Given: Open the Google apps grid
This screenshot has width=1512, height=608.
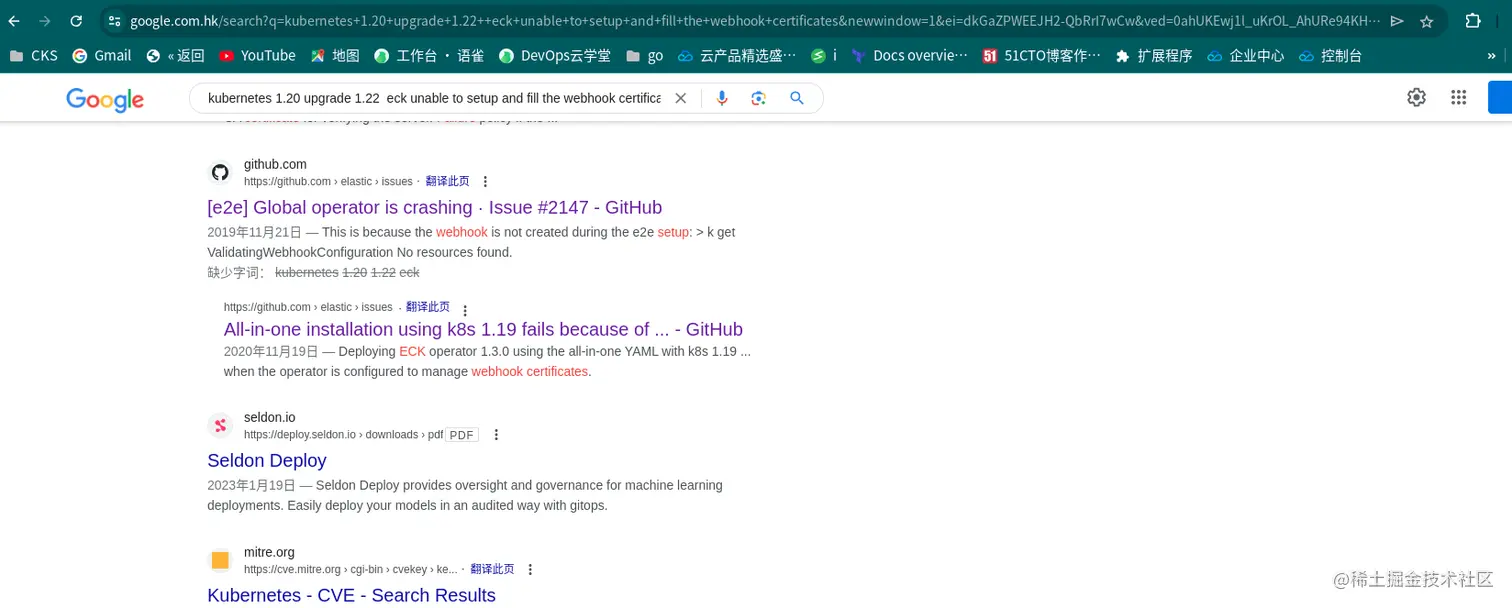Looking at the screenshot, I should tap(1459, 97).
